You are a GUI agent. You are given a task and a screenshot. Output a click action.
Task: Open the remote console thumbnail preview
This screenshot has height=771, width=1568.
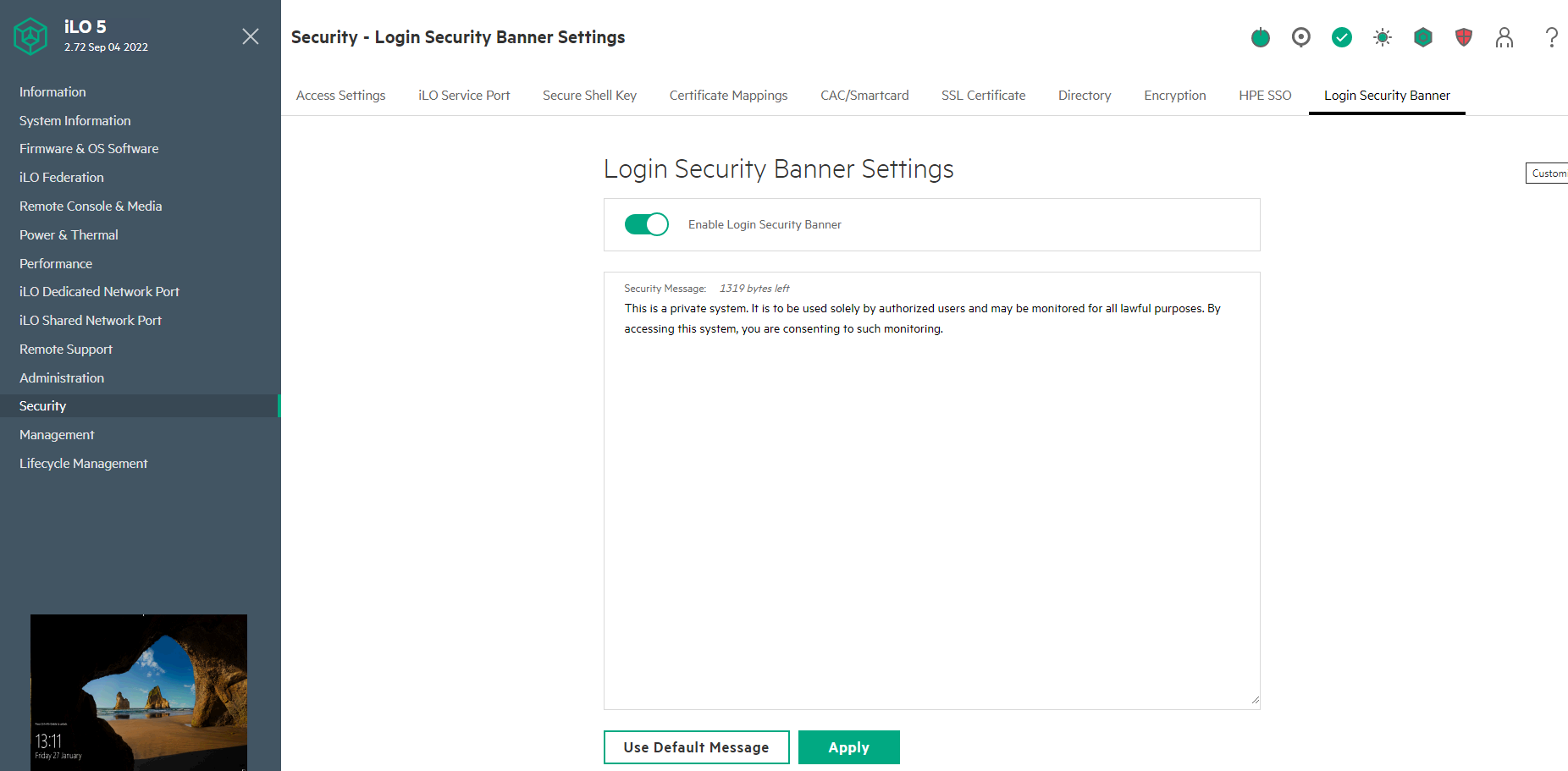139,691
